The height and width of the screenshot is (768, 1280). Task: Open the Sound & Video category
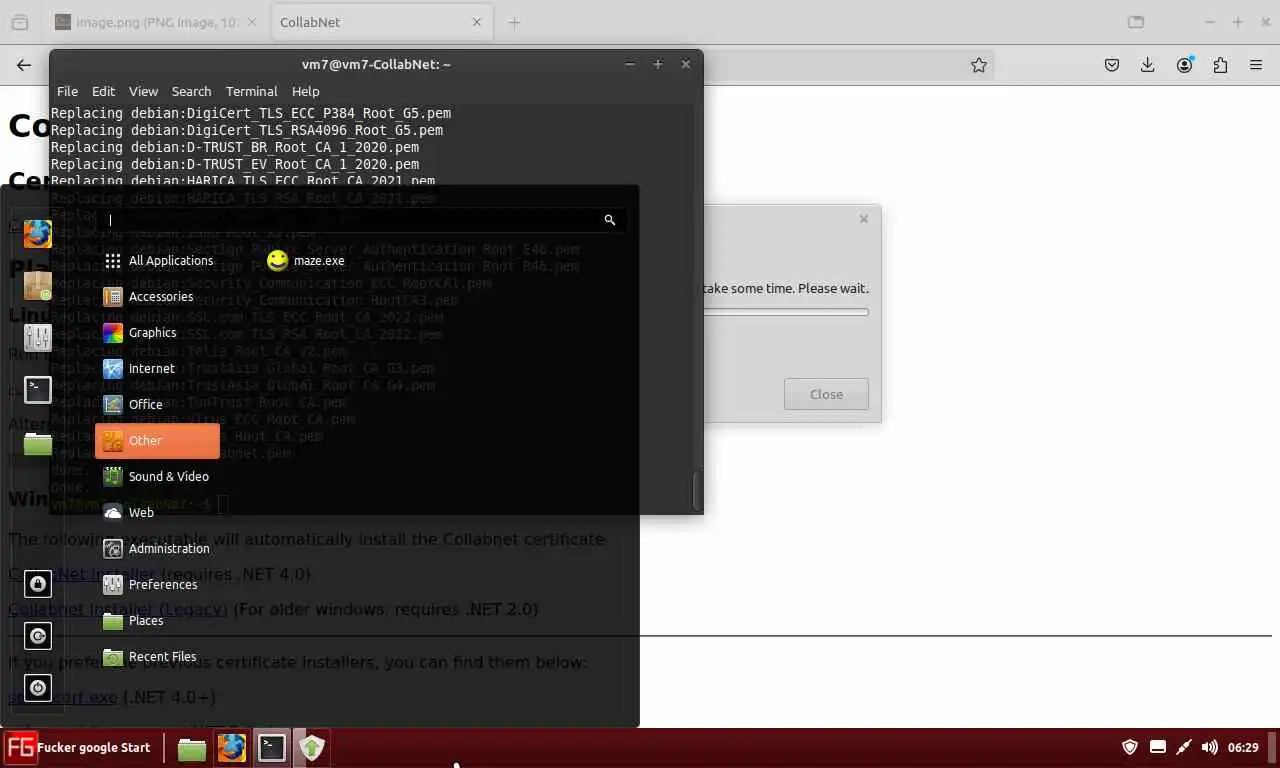coord(158,476)
